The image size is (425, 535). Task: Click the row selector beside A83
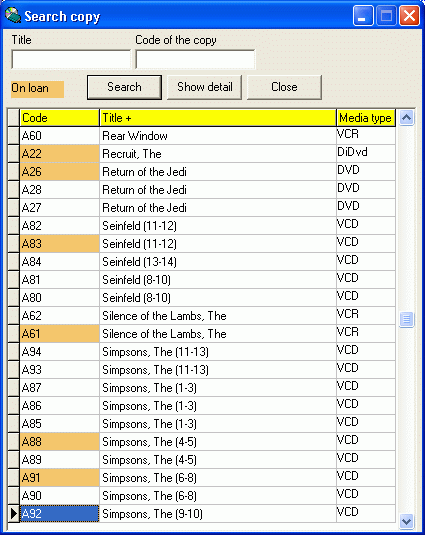(13, 244)
